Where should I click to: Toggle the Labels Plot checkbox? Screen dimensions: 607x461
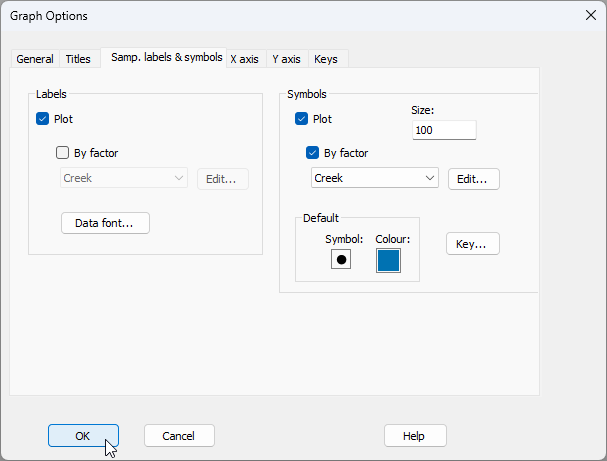point(43,119)
